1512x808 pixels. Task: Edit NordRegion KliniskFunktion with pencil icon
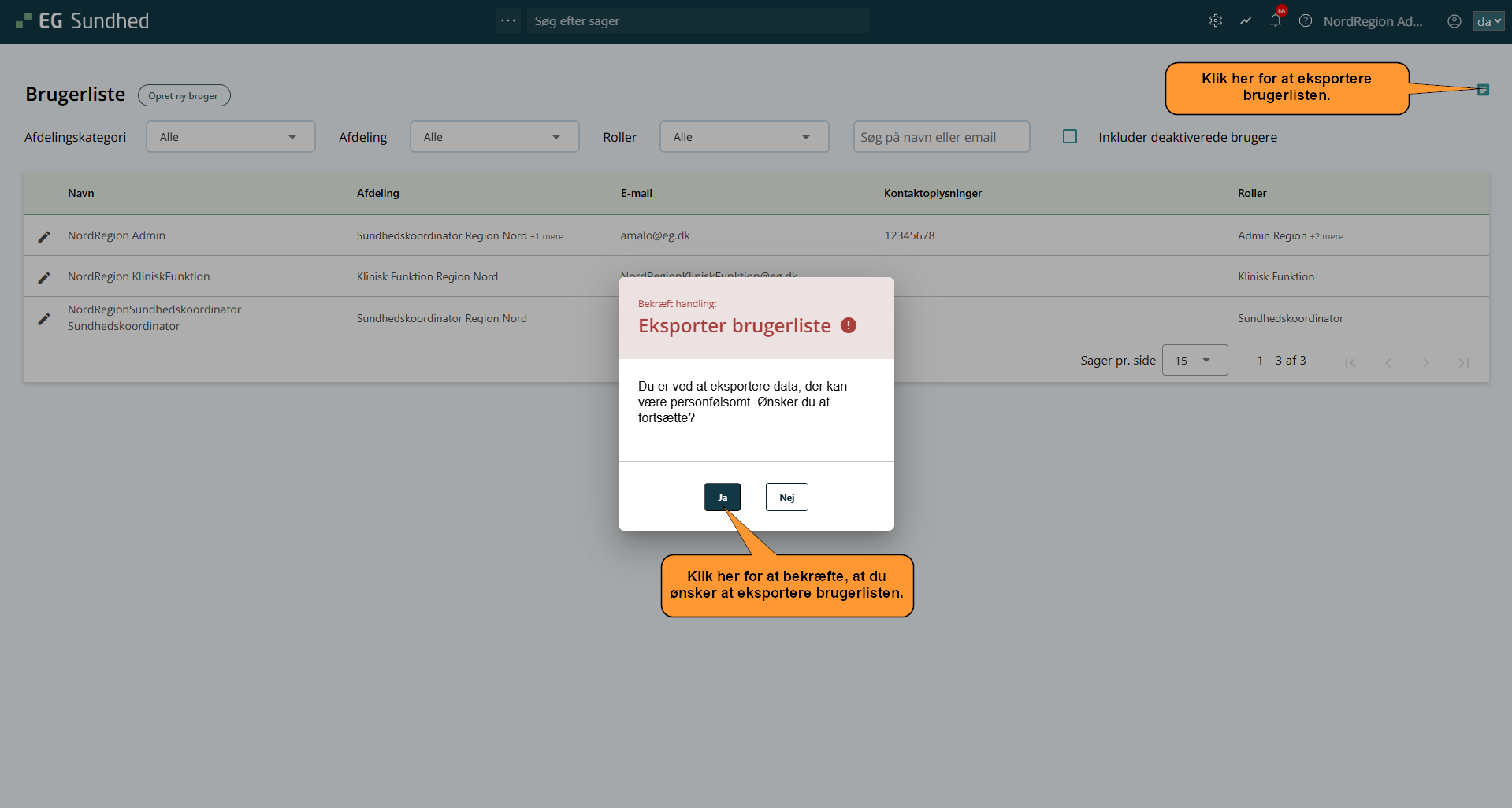[44, 277]
